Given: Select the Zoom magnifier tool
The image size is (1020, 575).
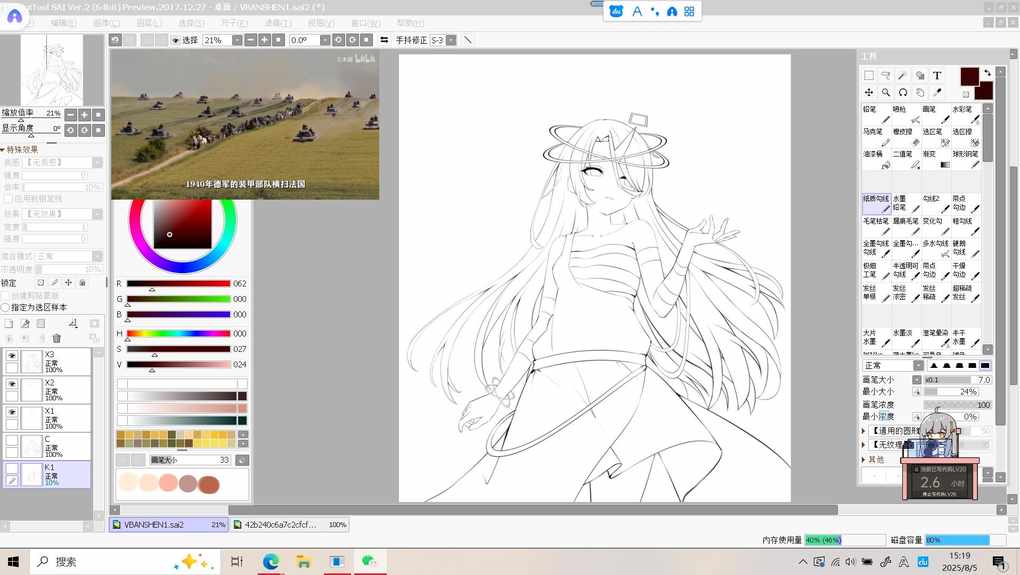Looking at the screenshot, I should 885,92.
